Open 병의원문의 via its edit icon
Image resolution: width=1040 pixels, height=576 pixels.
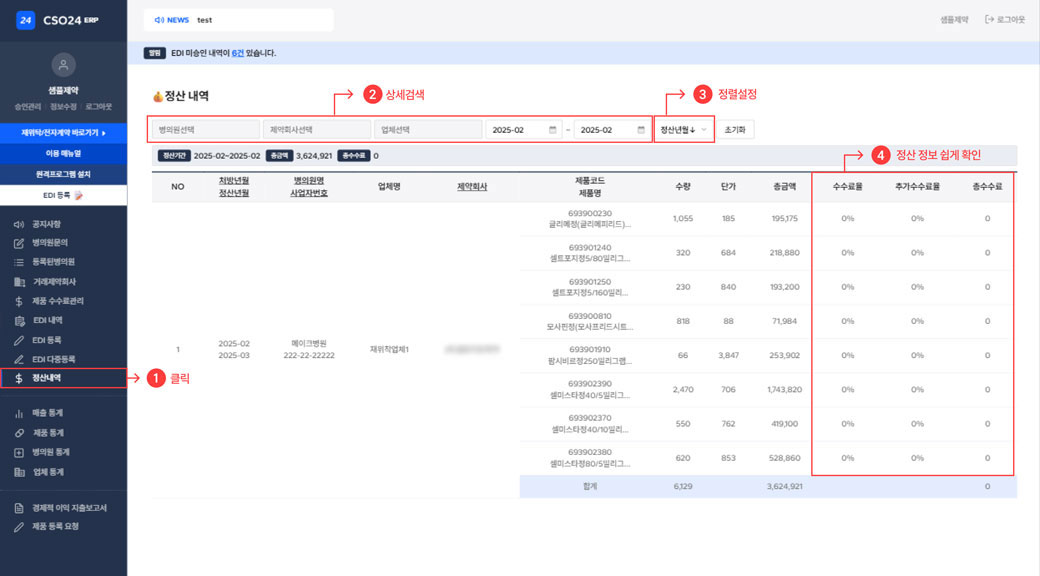point(19,243)
